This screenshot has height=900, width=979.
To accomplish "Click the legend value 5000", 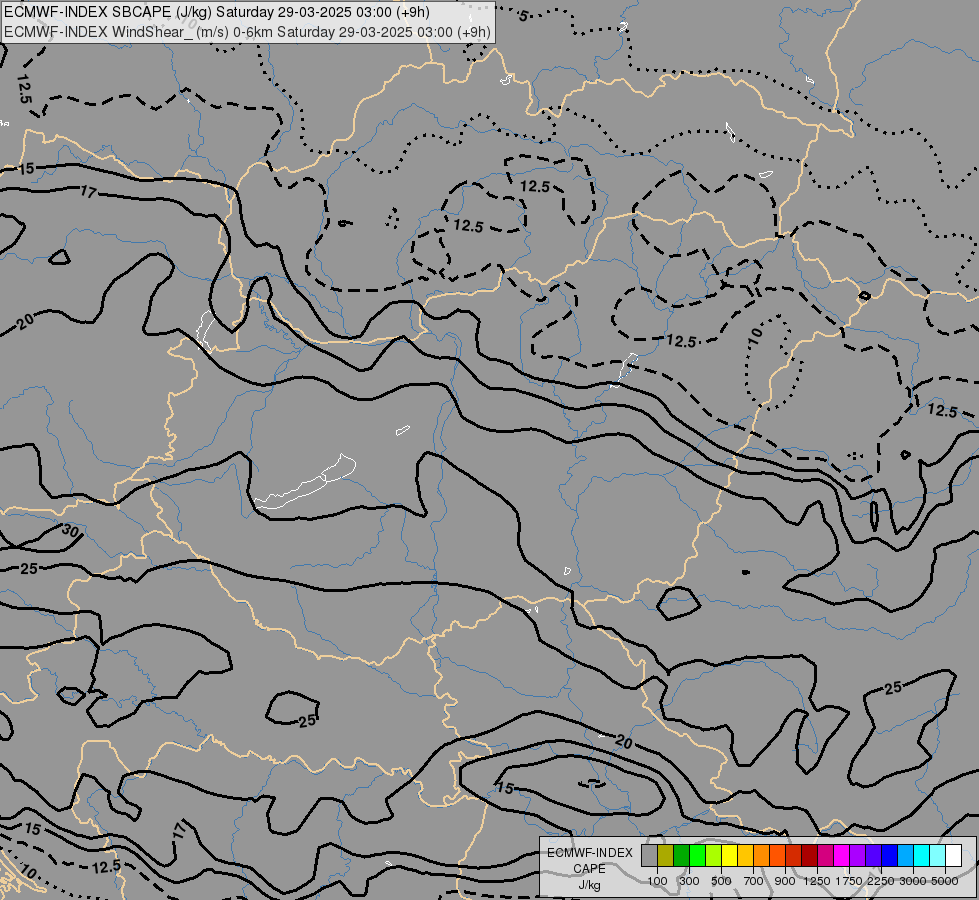I will pyautogui.click(x=945, y=881).
